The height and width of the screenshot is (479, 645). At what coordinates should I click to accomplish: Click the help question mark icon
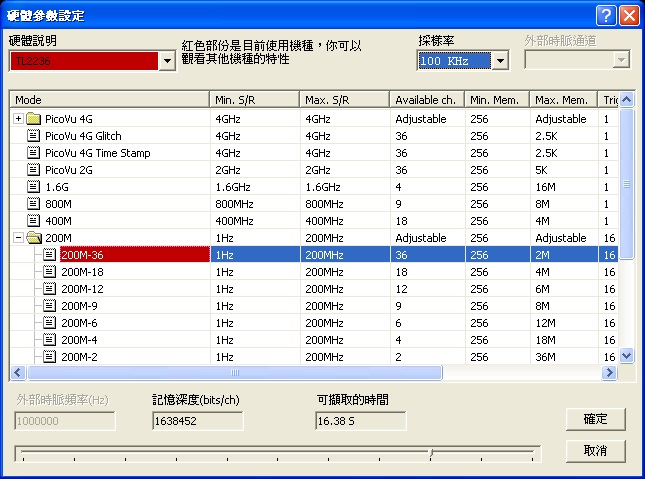click(x=606, y=16)
